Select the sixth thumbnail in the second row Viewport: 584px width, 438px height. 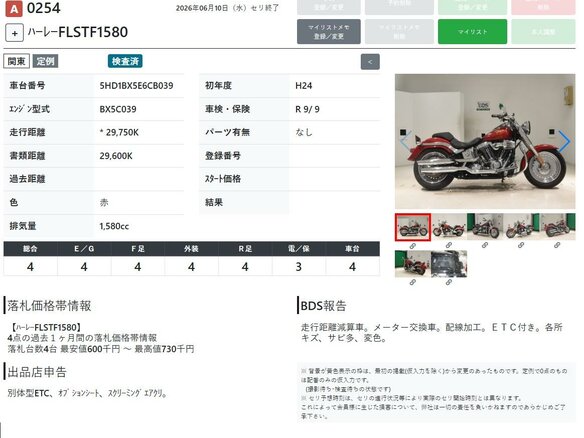[x=413, y=264]
